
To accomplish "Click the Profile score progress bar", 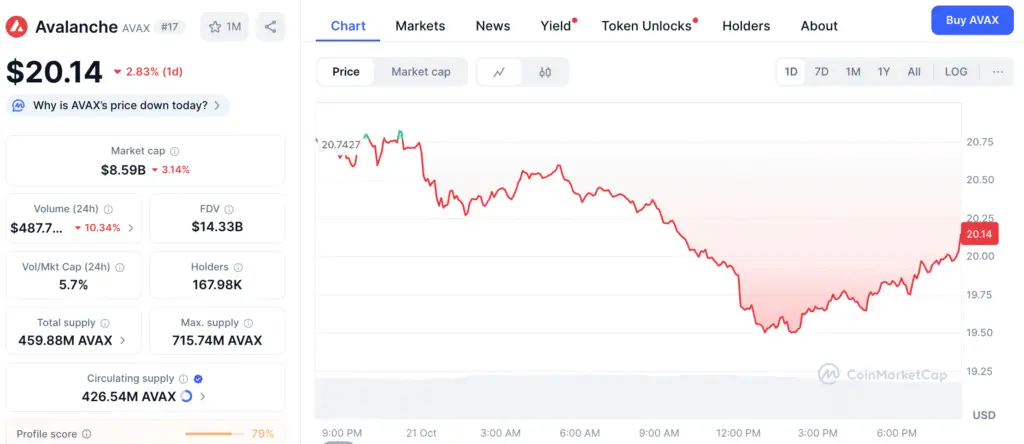I will pyautogui.click(x=213, y=434).
